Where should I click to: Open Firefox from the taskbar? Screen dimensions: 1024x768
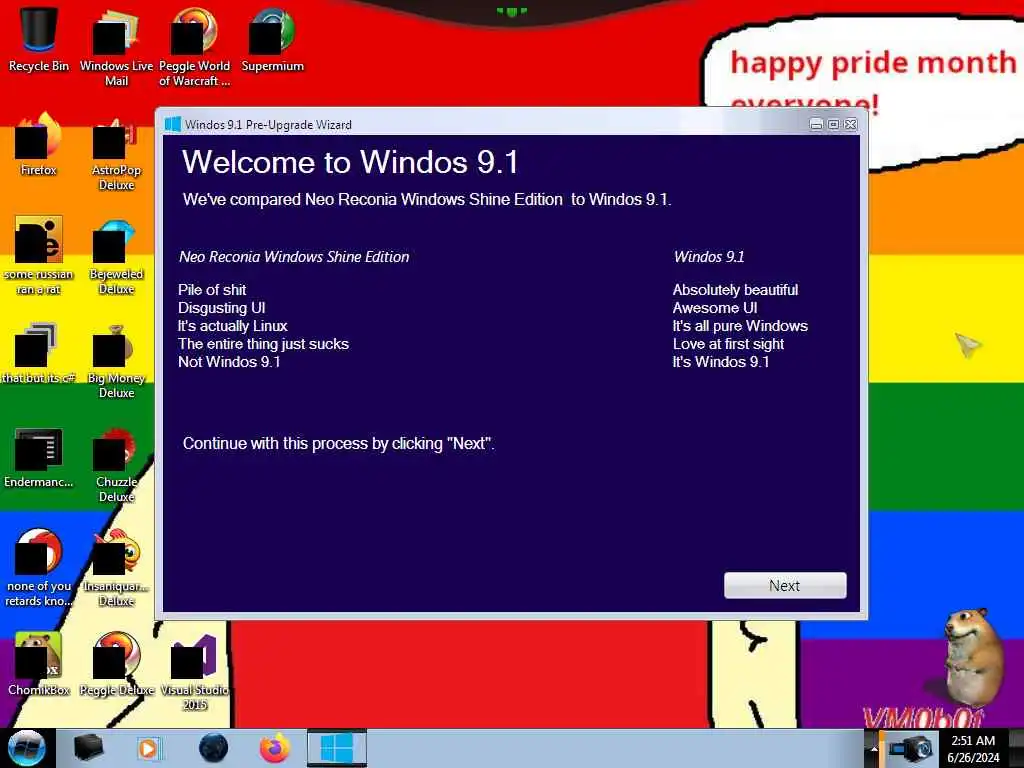pos(275,748)
